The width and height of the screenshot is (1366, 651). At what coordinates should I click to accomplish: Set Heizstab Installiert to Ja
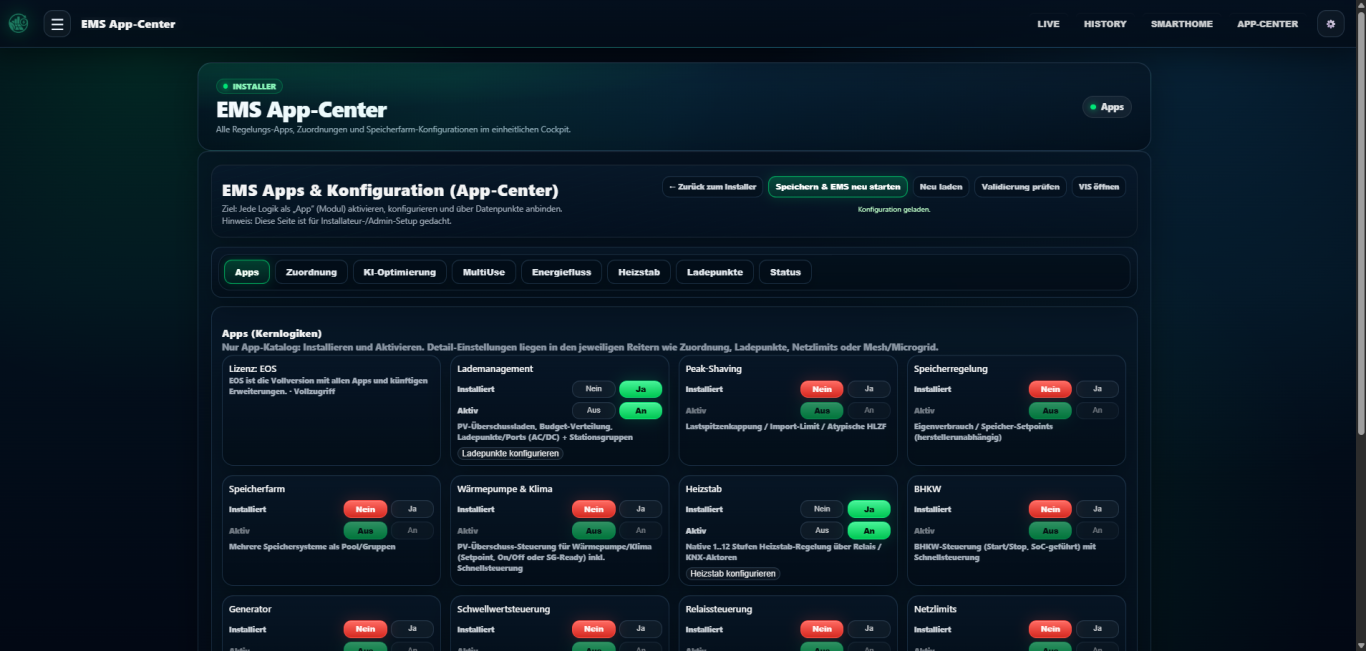pyautogui.click(x=869, y=509)
